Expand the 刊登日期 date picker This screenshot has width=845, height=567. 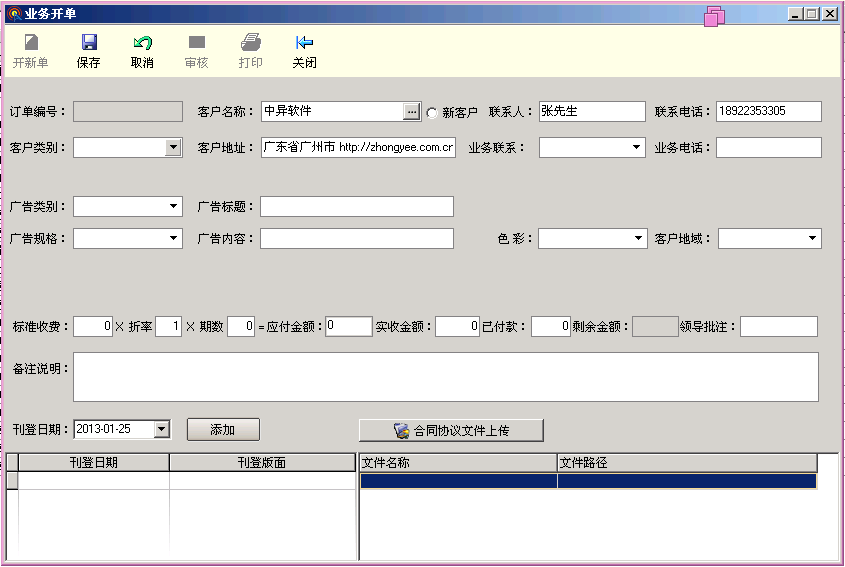162,429
